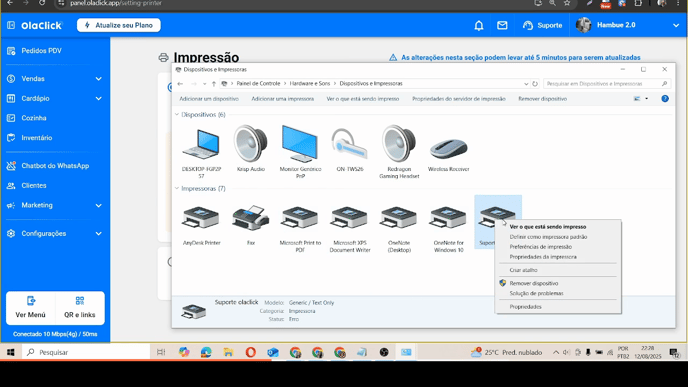
Task: Collapse the Impressoras (7) group
Action: [x=177, y=188]
